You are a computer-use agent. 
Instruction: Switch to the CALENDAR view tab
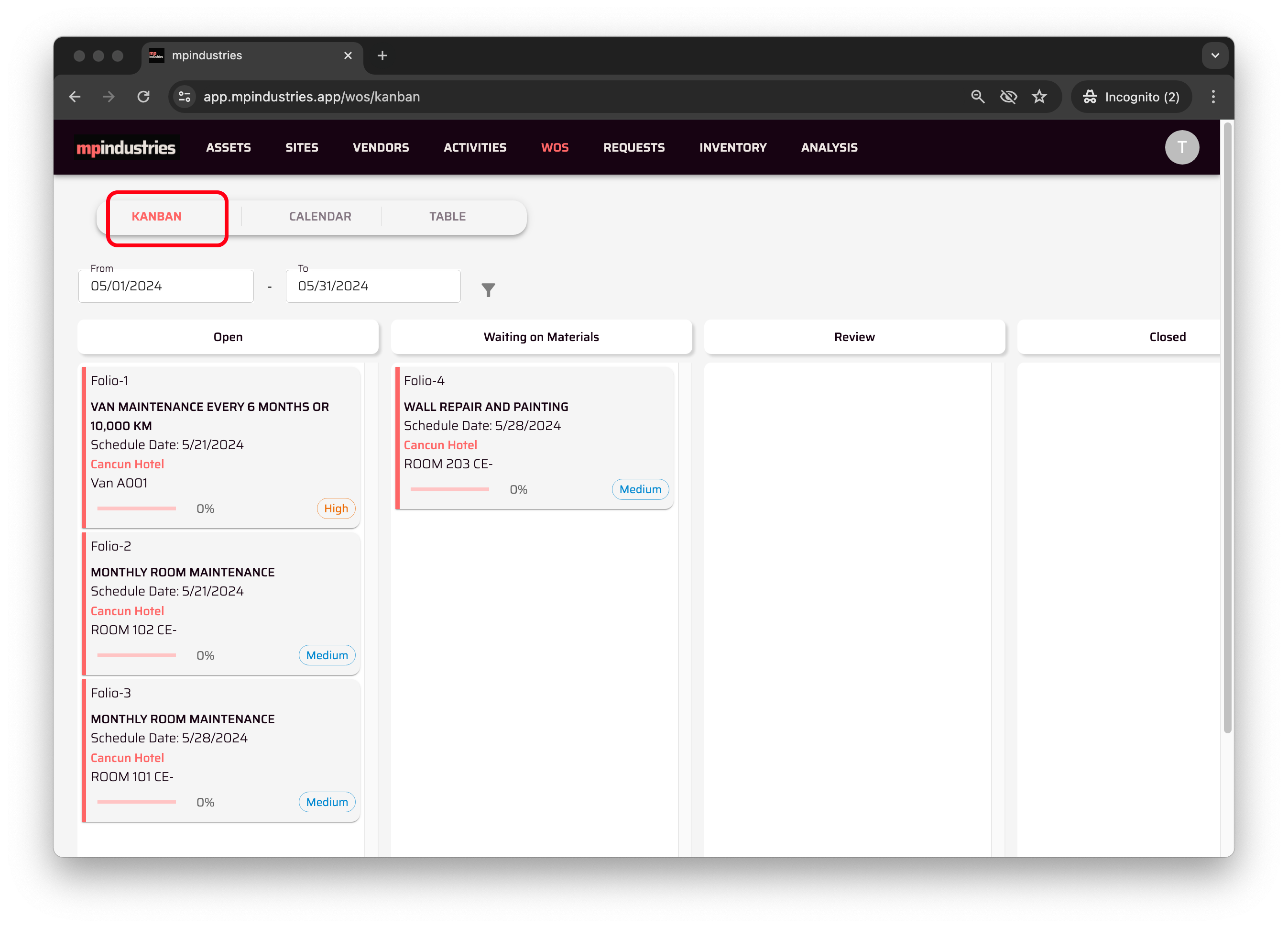click(320, 217)
